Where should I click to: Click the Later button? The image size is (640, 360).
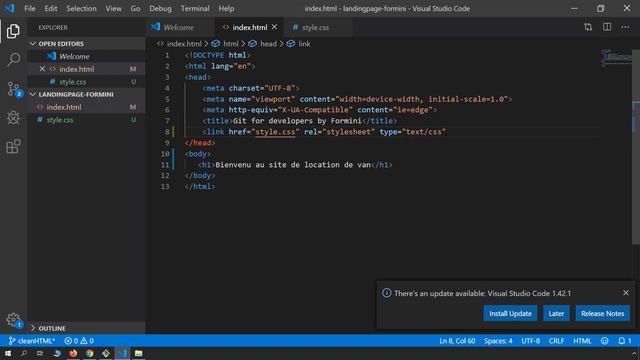[x=556, y=313]
